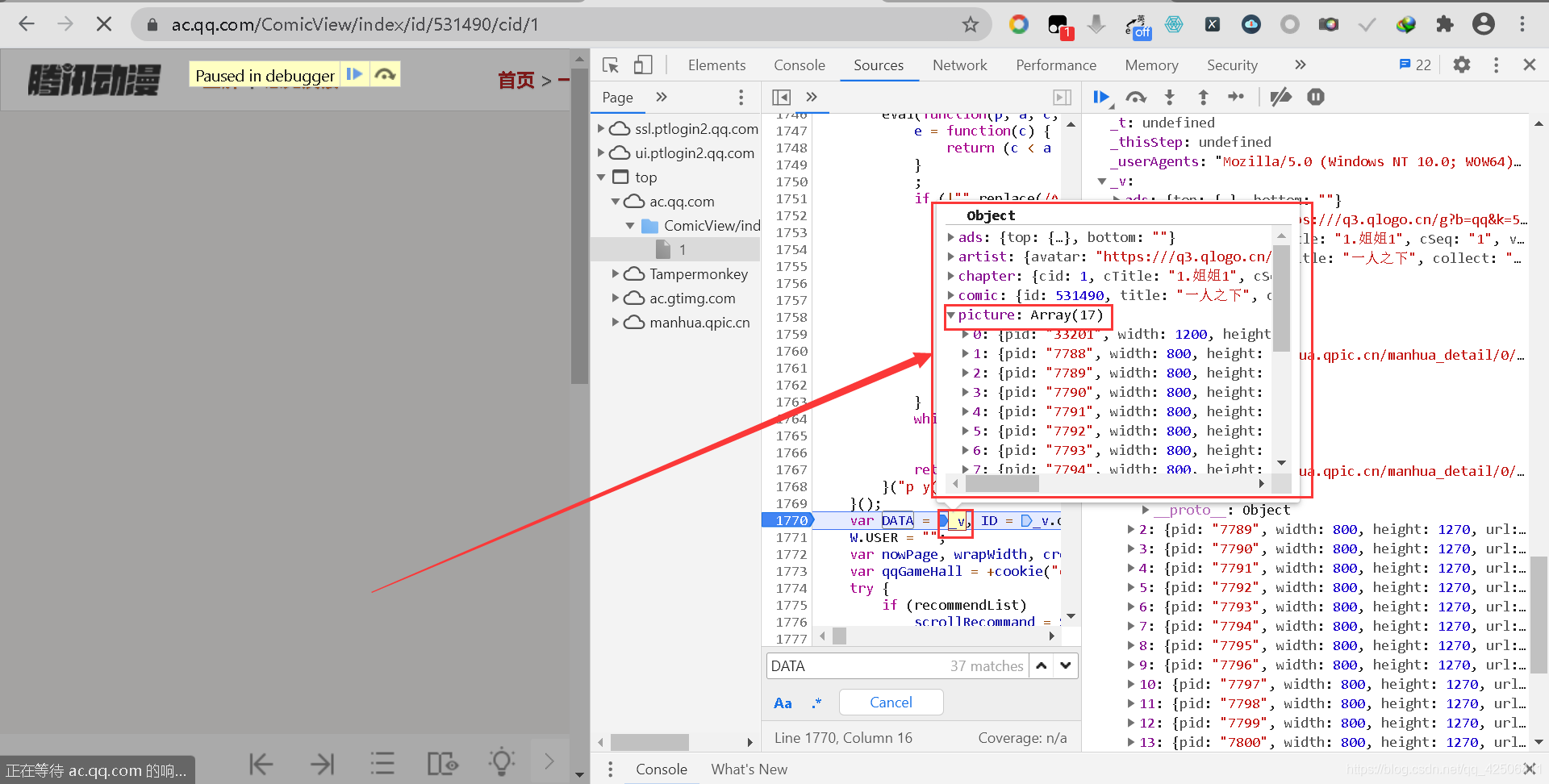Toggle deactivate breakpoints
This screenshot has width=1549, height=784.
pyautogui.click(x=1280, y=98)
